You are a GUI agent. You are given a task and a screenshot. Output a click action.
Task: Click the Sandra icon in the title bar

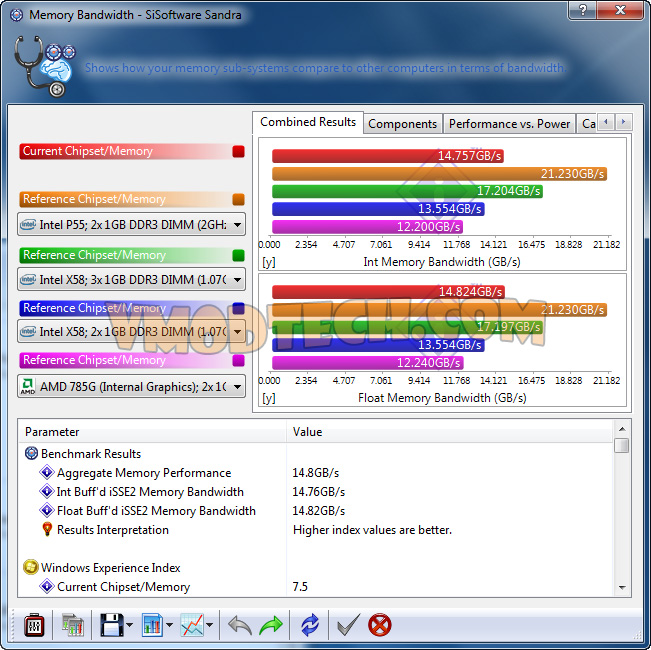click(x=16, y=15)
